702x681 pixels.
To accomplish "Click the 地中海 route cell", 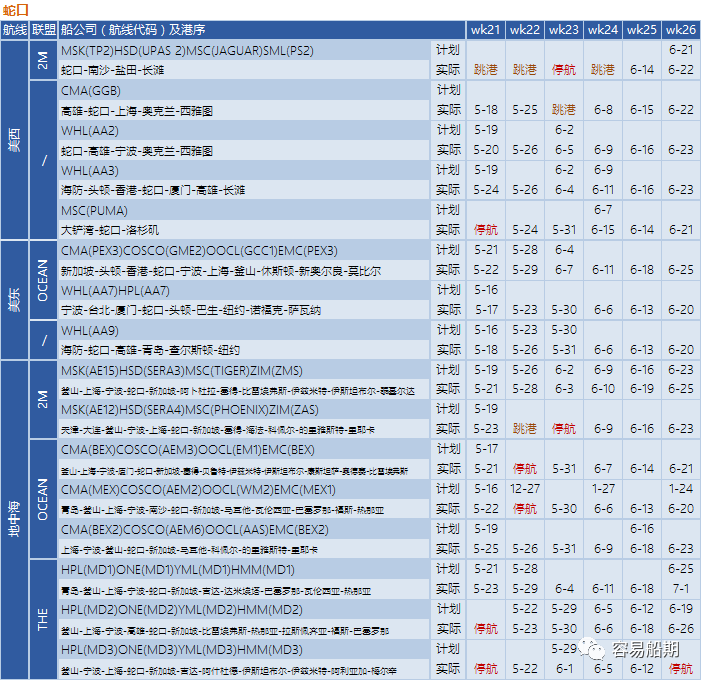I will tap(14, 519).
